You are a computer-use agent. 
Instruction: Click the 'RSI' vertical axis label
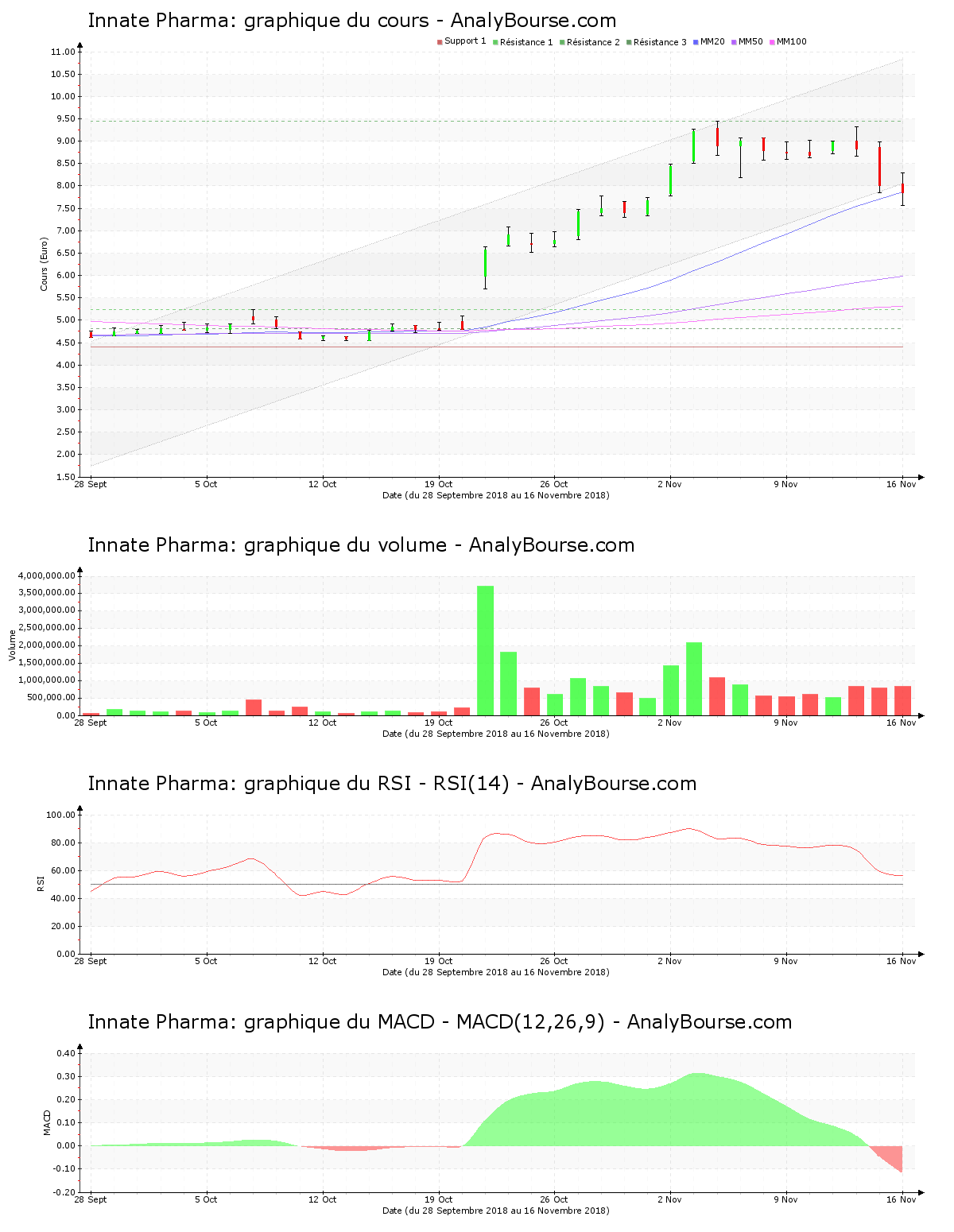tap(41, 884)
